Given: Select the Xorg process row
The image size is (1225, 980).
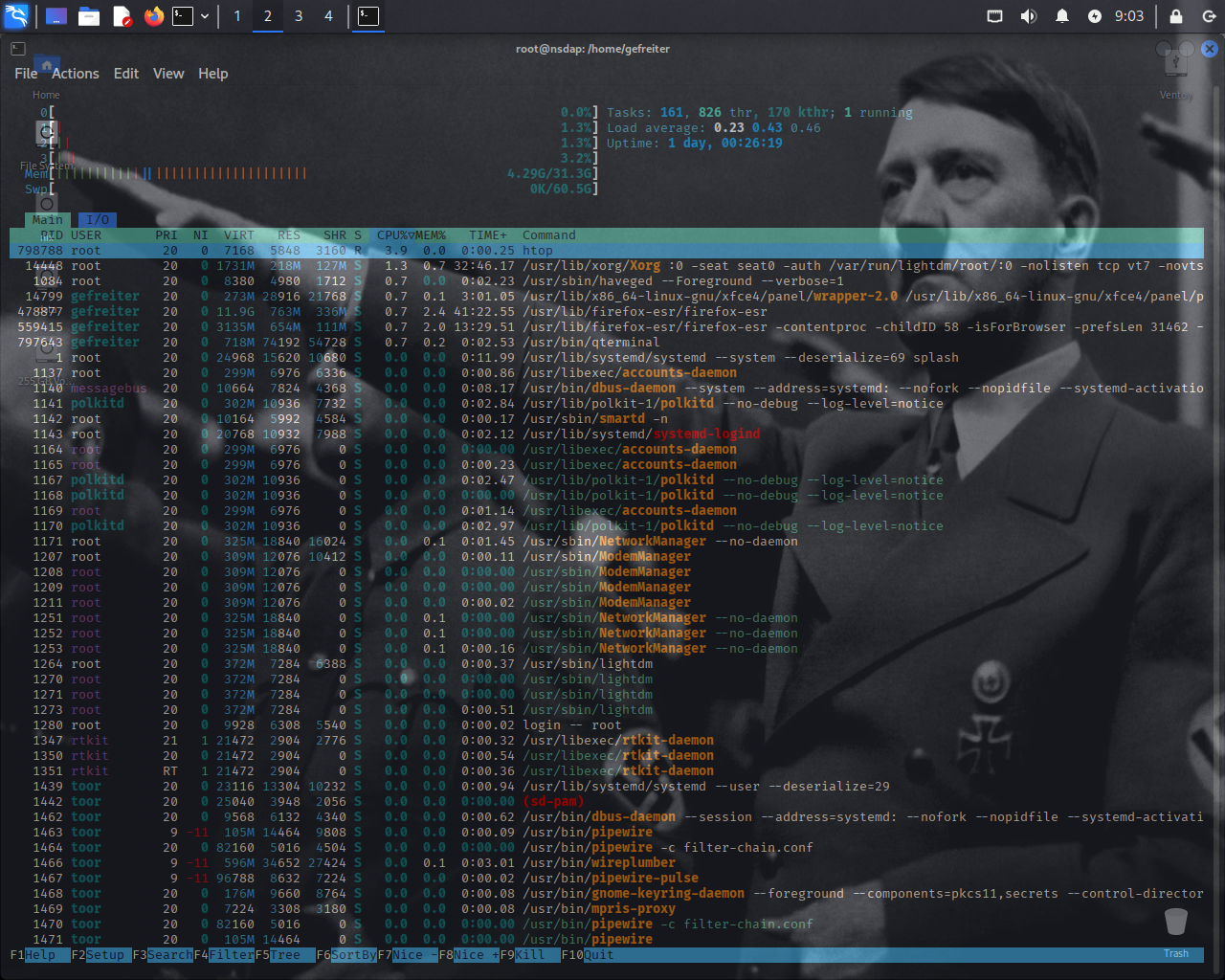Looking at the screenshot, I should tap(607, 266).
